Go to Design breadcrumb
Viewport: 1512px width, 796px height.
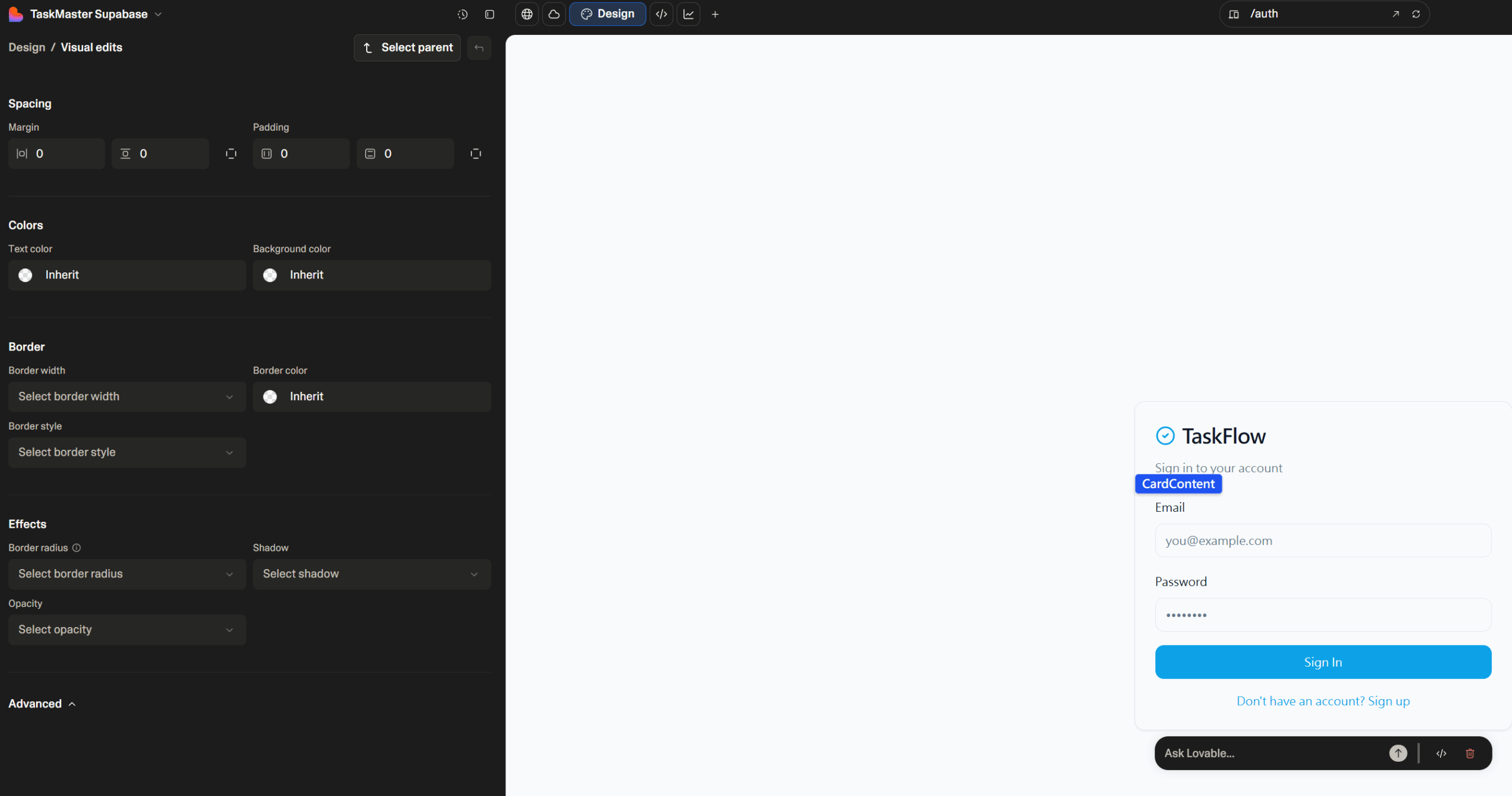tap(27, 47)
